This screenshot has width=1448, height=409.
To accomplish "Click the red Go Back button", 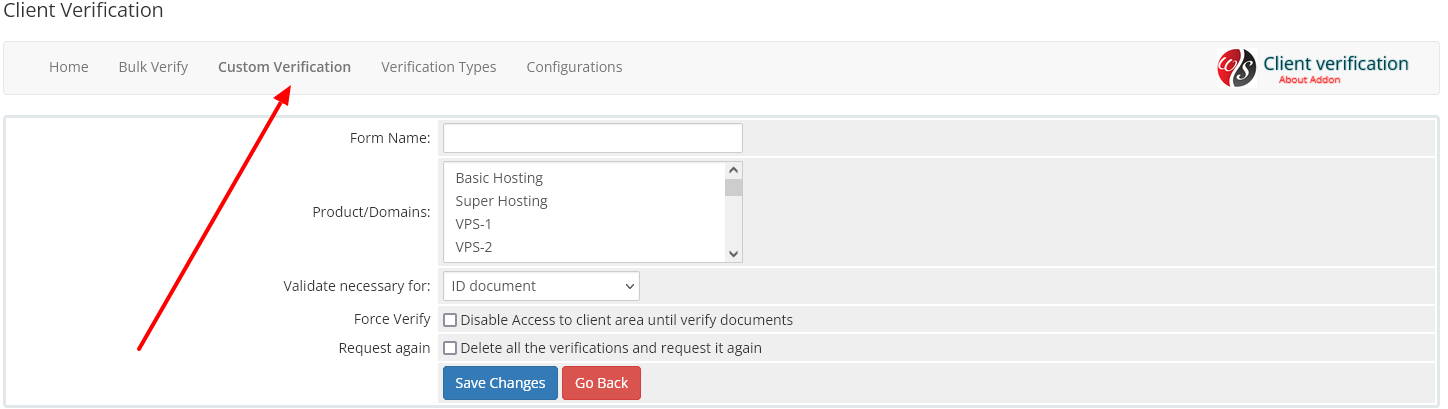I will pyautogui.click(x=601, y=383).
